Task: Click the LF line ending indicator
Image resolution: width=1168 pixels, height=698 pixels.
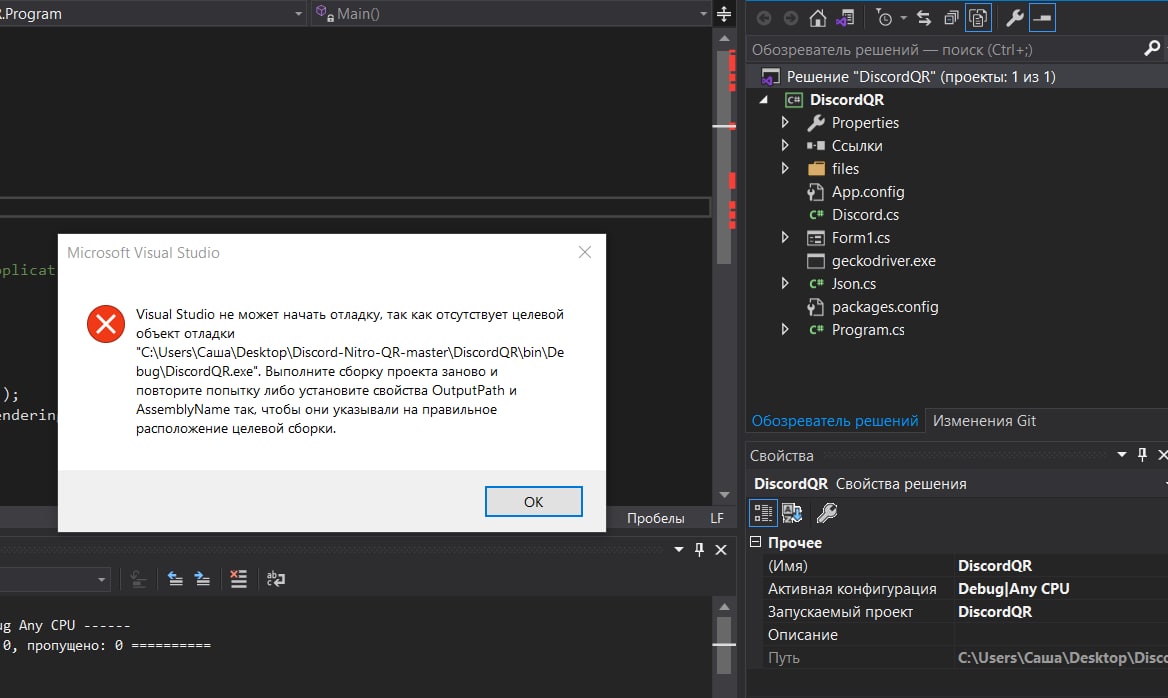Action: (717, 518)
